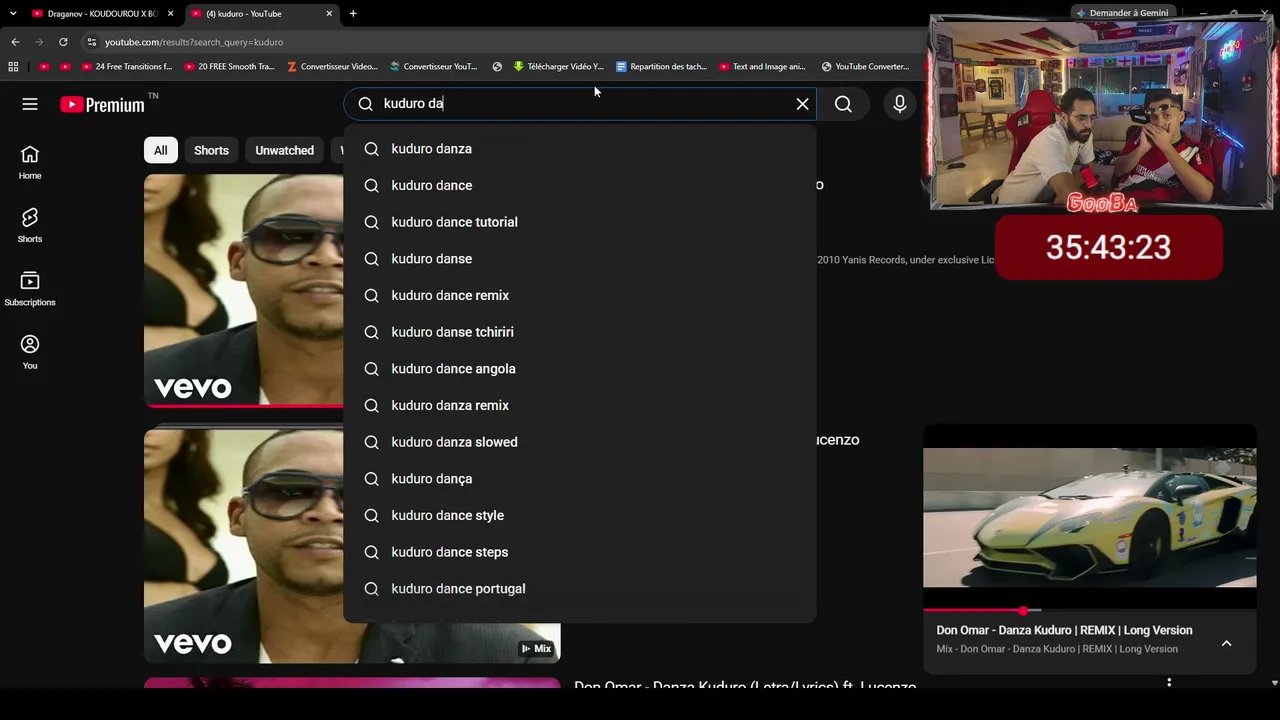Choose suggestion "kuduro danza"
The image size is (1280, 720).
[x=580, y=149]
